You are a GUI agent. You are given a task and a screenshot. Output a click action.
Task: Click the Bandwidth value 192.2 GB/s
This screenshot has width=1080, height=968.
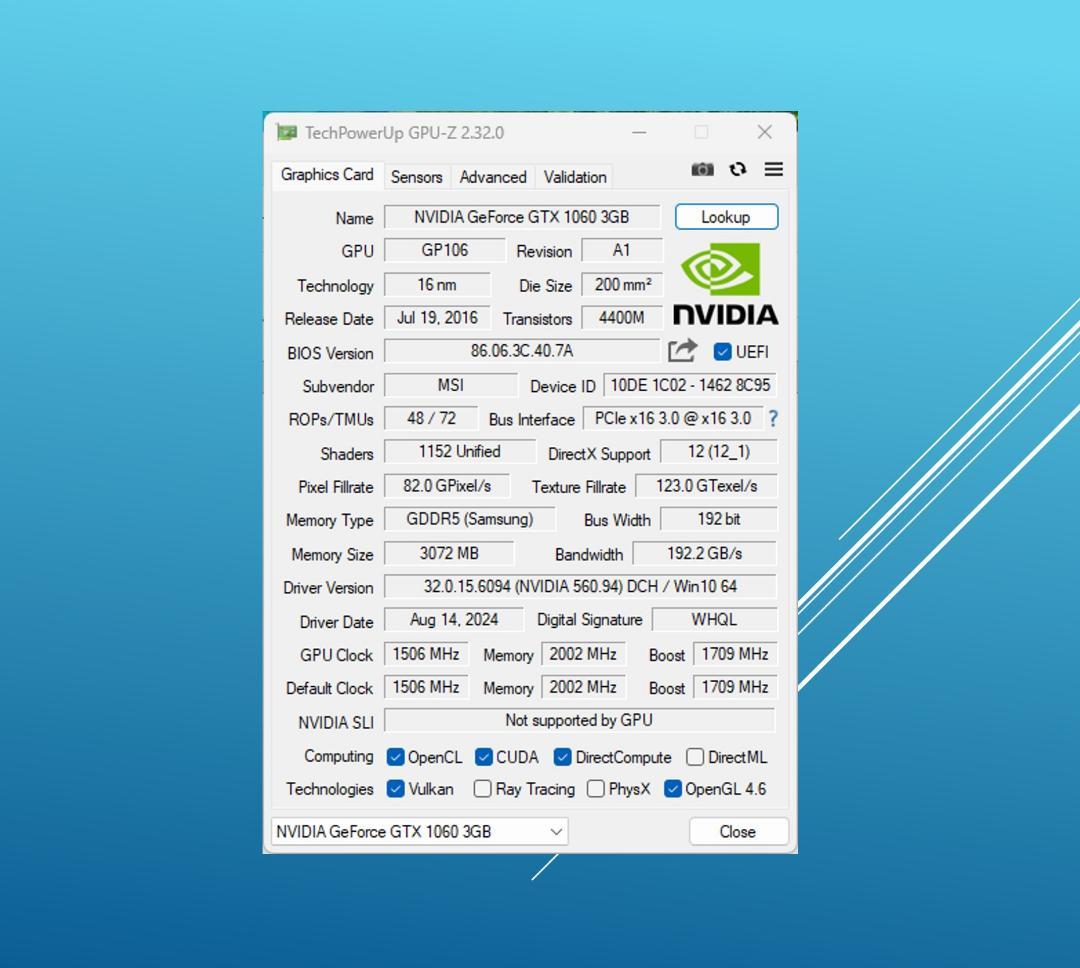click(705, 553)
